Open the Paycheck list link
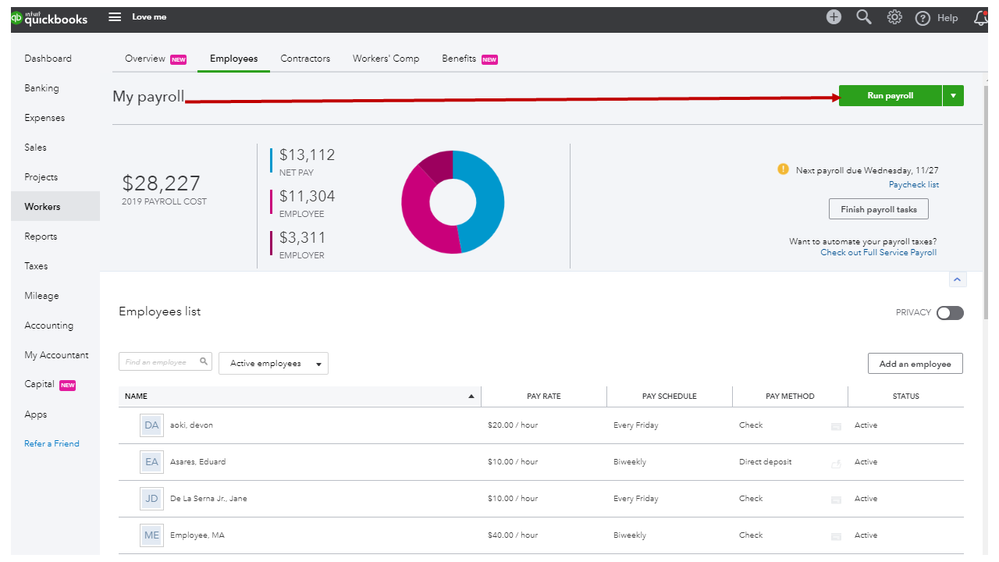The width and height of the screenshot is (999, 562). click(913, 185)
